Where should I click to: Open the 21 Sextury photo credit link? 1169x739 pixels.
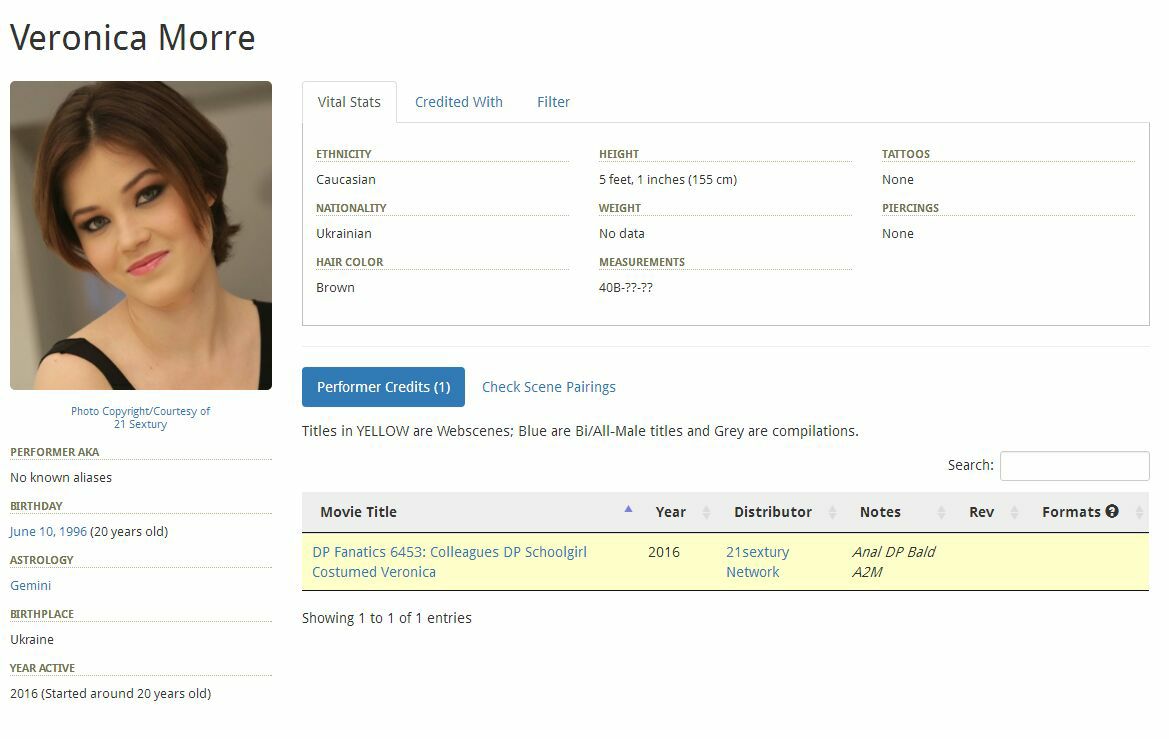tap(140, 424)
